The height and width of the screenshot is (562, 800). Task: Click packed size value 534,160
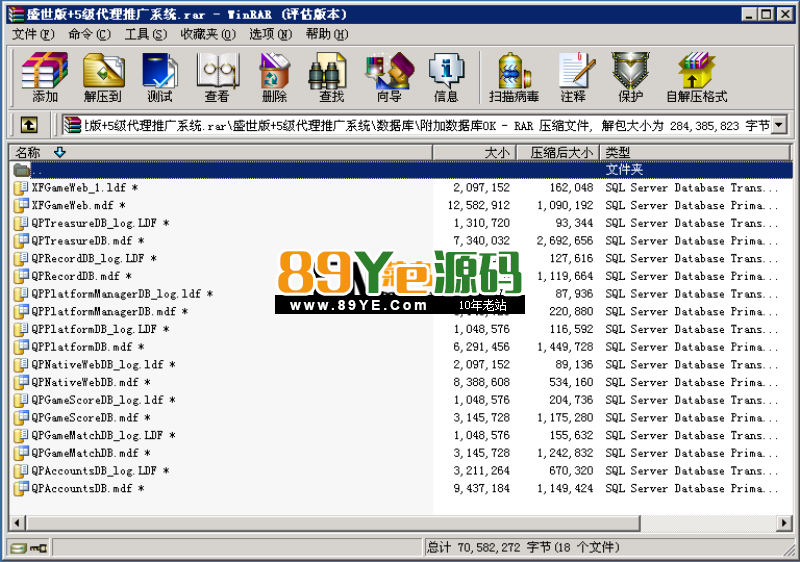[571, 382]
